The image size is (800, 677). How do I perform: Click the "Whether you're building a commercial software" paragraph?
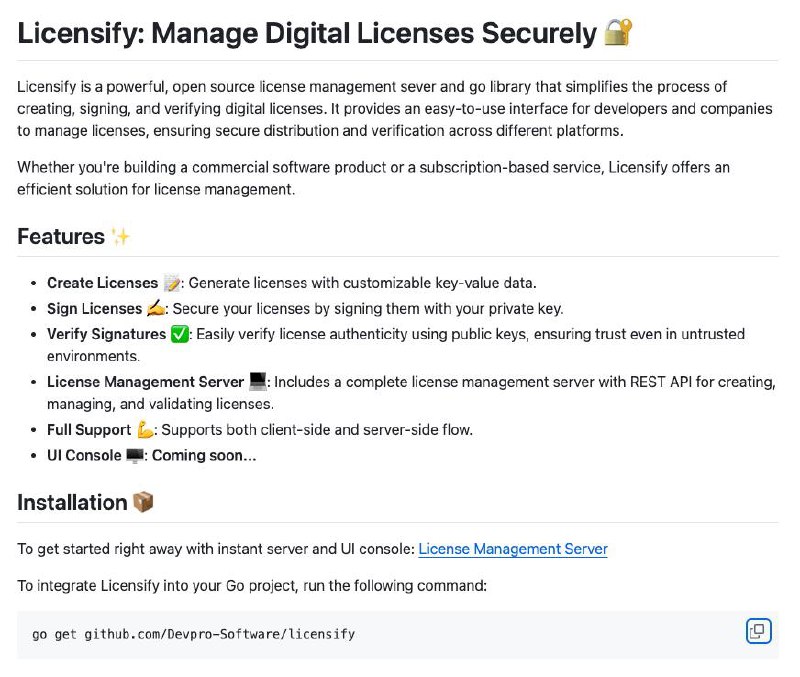[373, 178]
